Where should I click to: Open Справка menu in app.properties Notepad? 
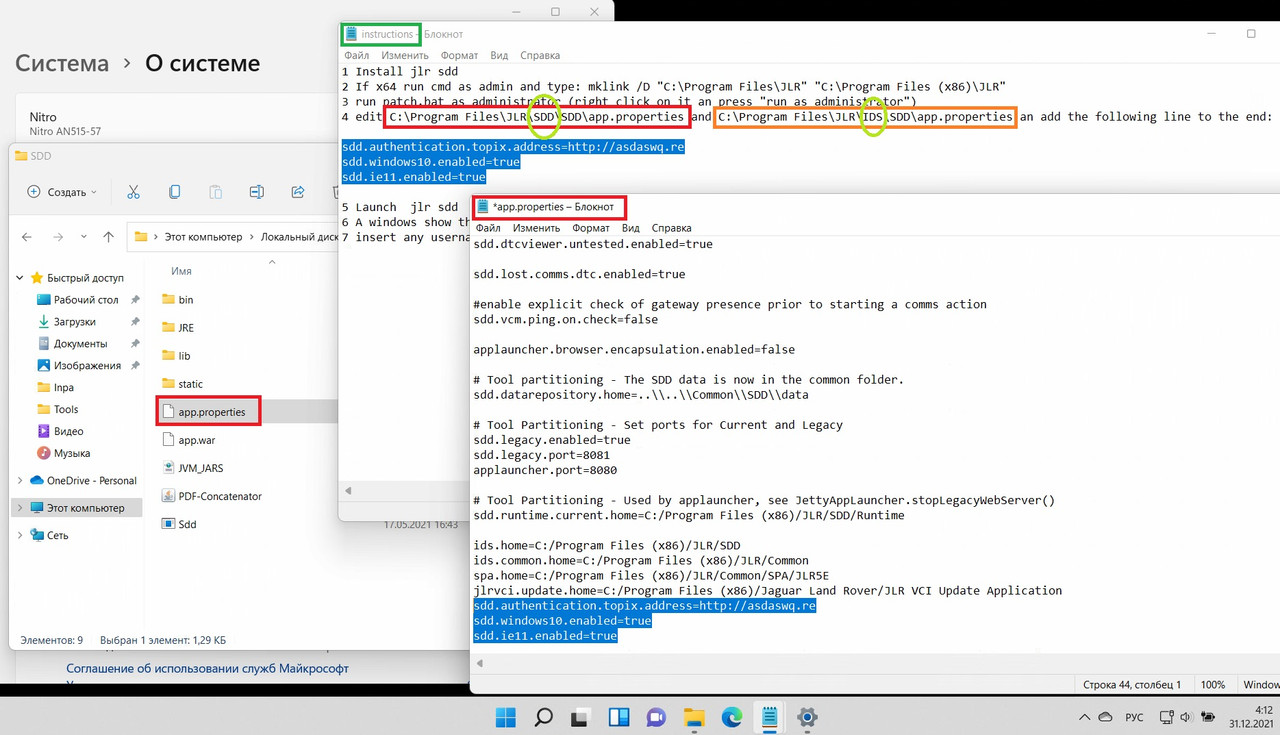[671, 229]
